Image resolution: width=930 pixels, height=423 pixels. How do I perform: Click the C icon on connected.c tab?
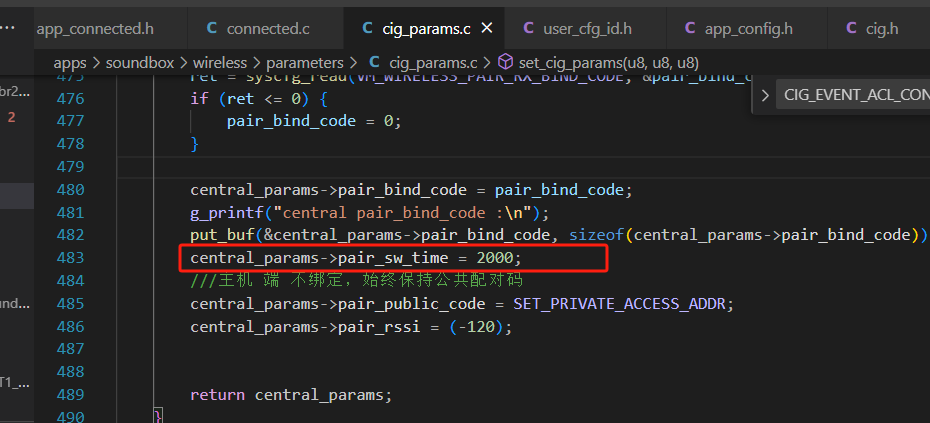[x=212, y=28]
